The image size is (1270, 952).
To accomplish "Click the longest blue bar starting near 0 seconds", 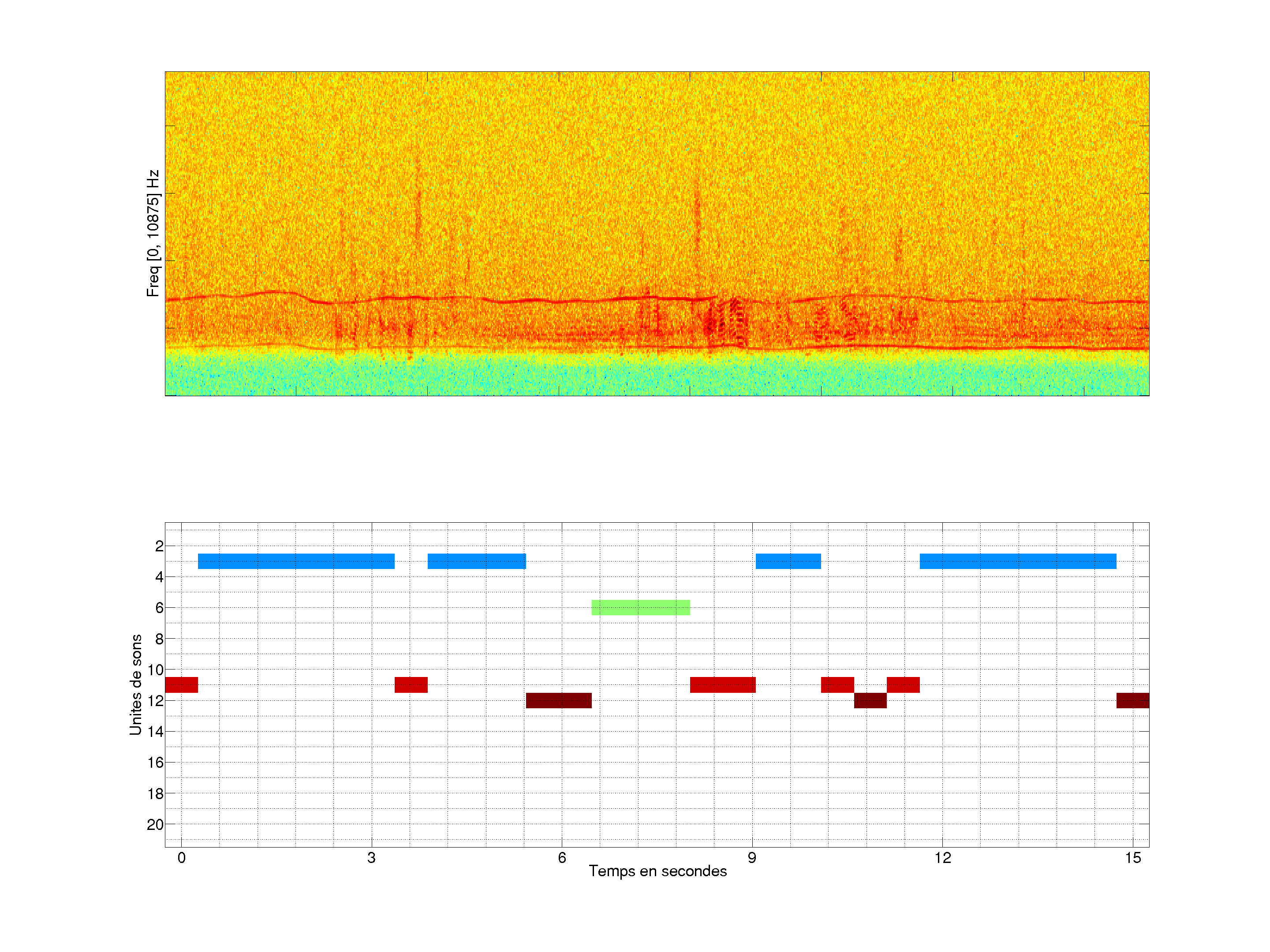I will (296, 561).
